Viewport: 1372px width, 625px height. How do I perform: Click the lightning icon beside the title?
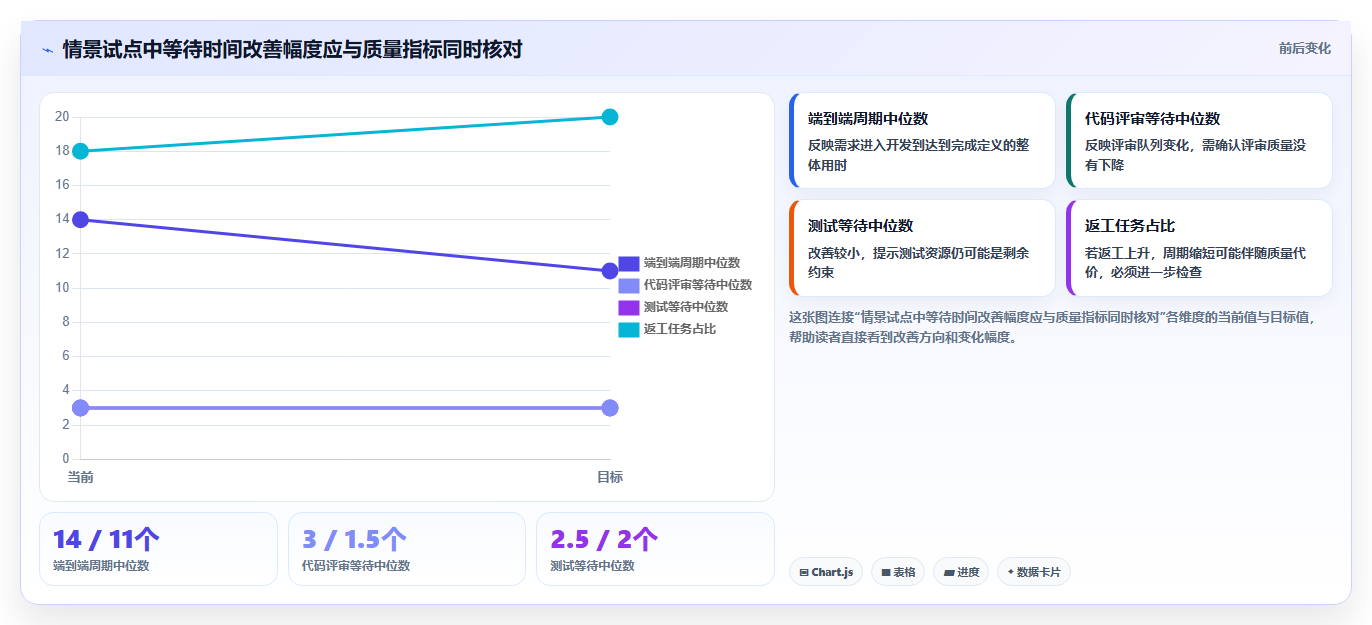point(47,49)
